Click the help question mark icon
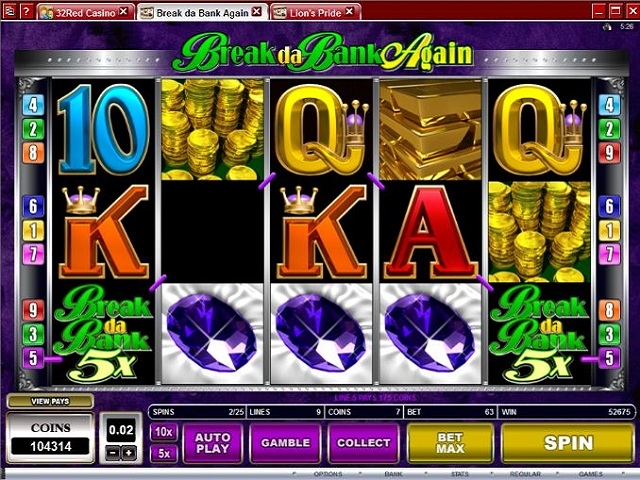 tap(26, 11)
